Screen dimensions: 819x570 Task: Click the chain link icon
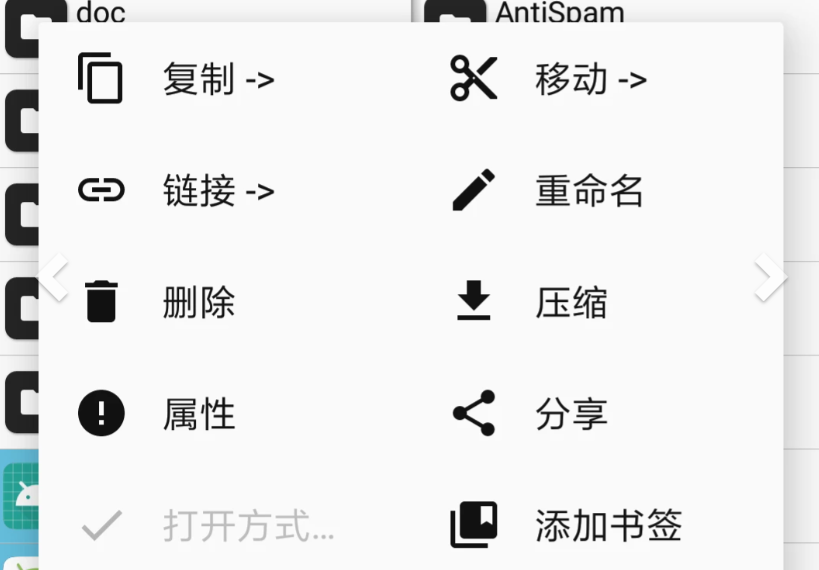(101, 190)
